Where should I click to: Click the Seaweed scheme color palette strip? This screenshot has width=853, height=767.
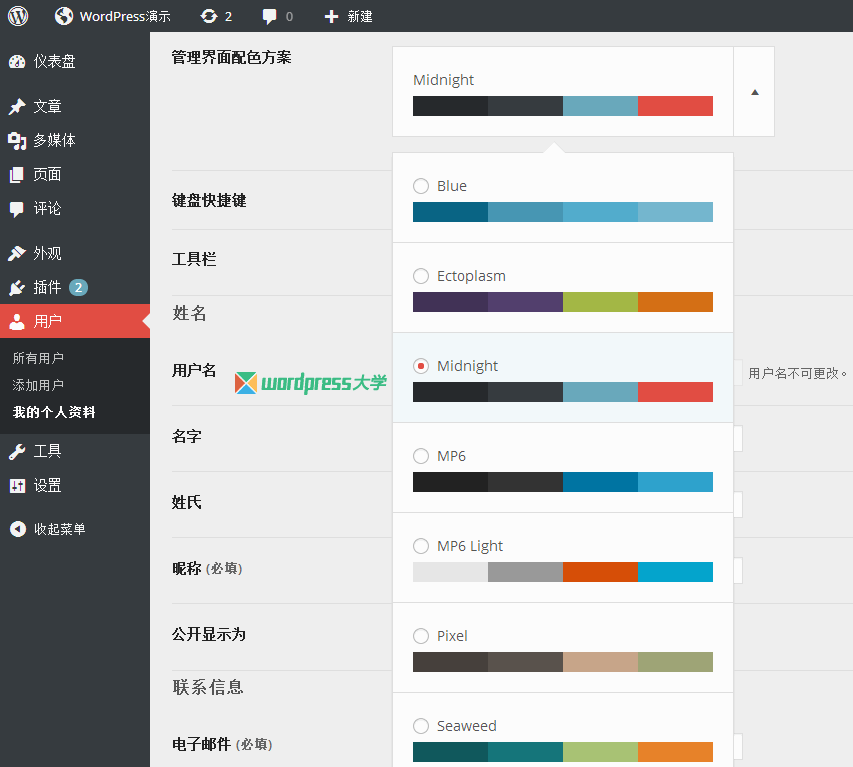[563, 752]
